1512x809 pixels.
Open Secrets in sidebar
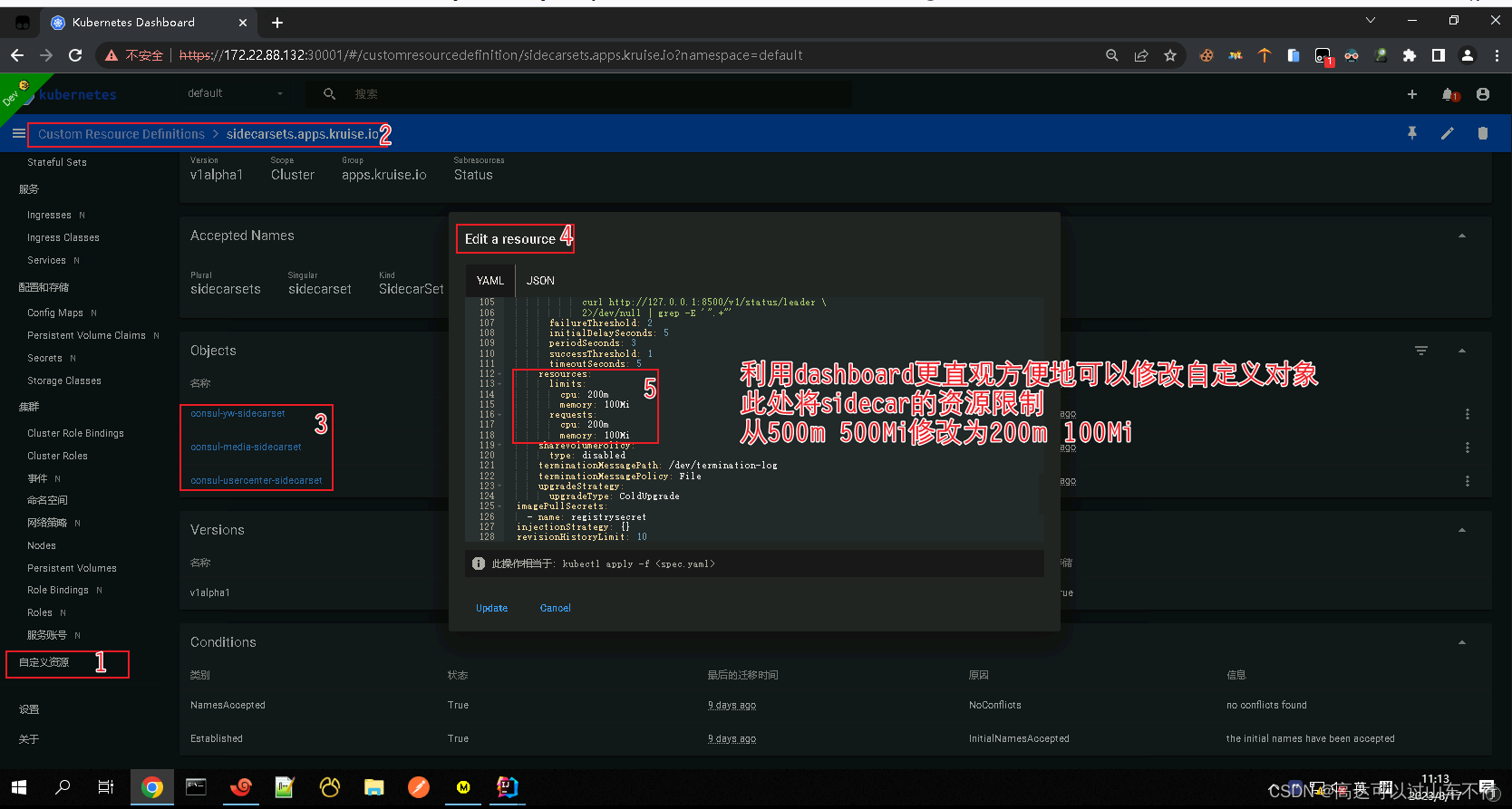pyautogui.click(x=44, y=358)
